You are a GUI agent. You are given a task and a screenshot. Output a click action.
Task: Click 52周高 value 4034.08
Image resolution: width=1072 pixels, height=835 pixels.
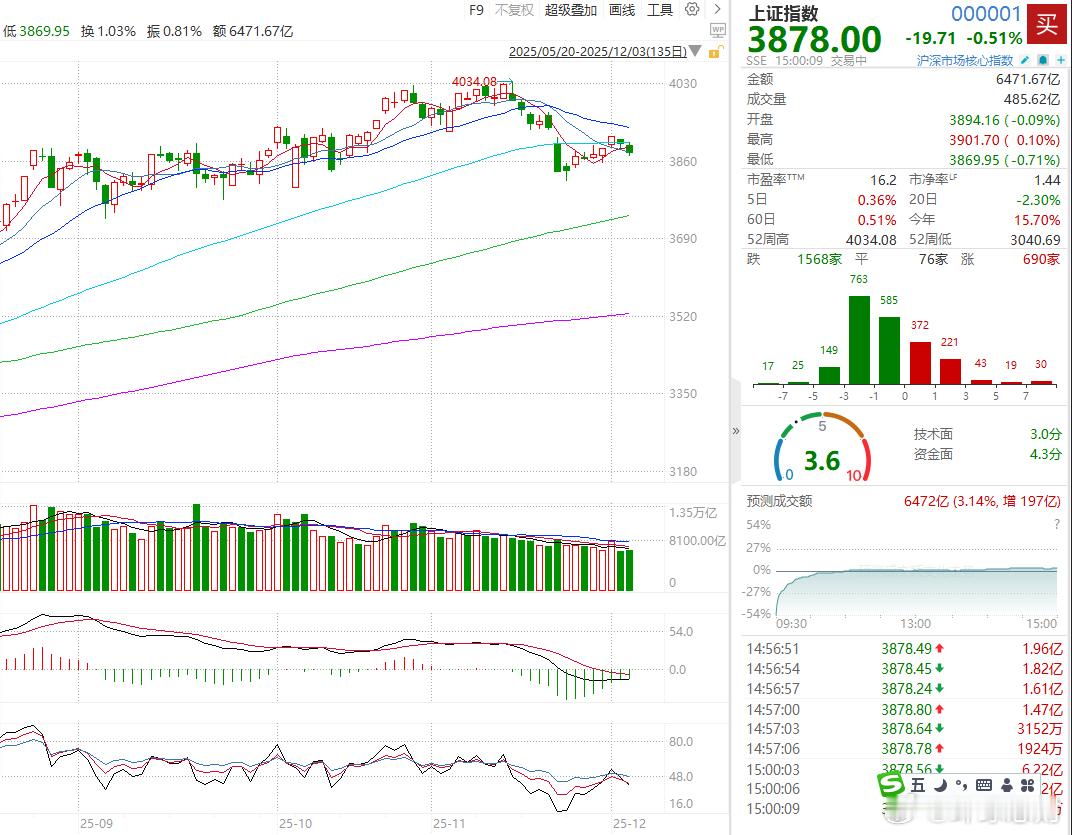tap(870, 239)
